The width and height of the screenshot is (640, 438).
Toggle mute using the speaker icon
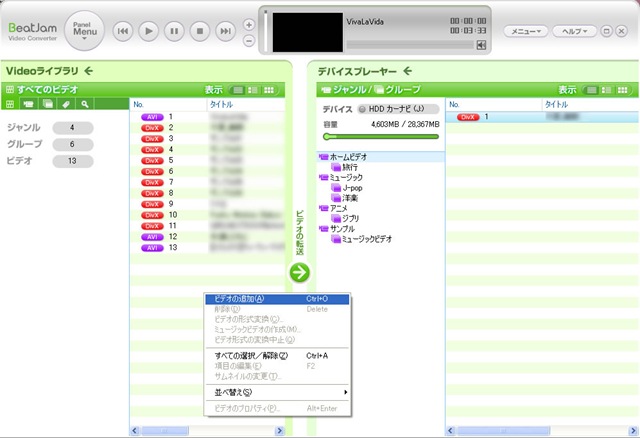(481, 45)
